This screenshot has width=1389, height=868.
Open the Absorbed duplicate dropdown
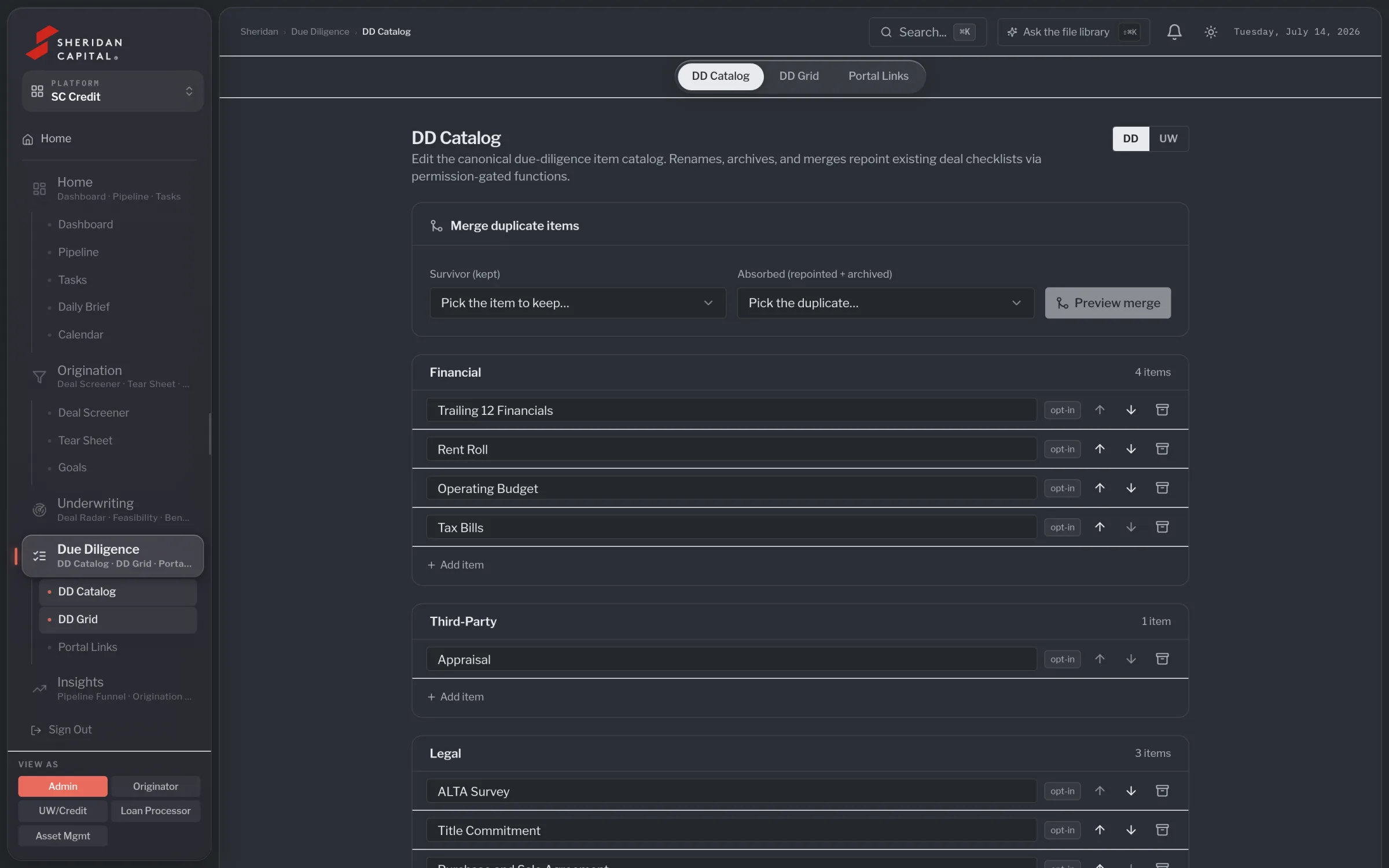click(885, 303)
